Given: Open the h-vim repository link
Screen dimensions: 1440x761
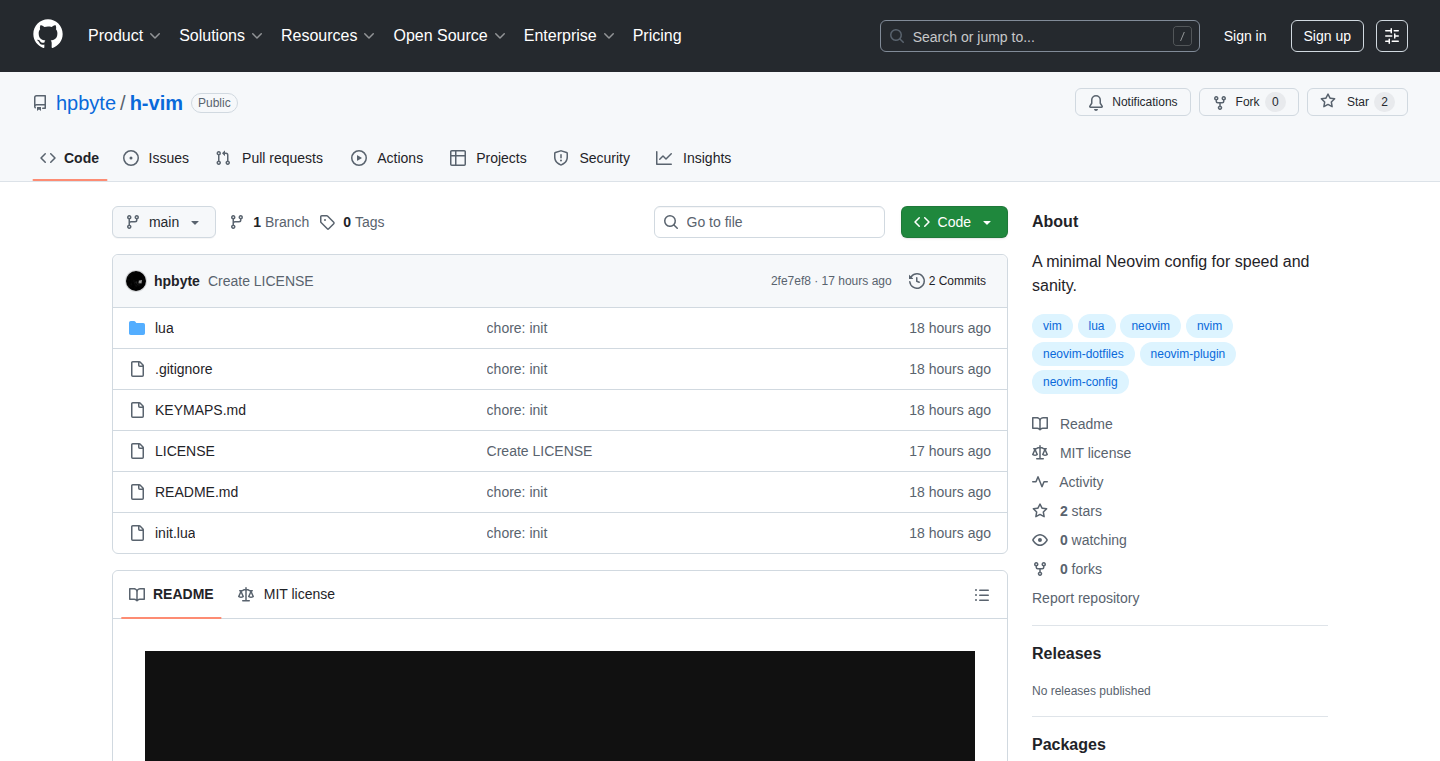Looking at the screenshot, I should pyautogui.click(x=156, y=103).
